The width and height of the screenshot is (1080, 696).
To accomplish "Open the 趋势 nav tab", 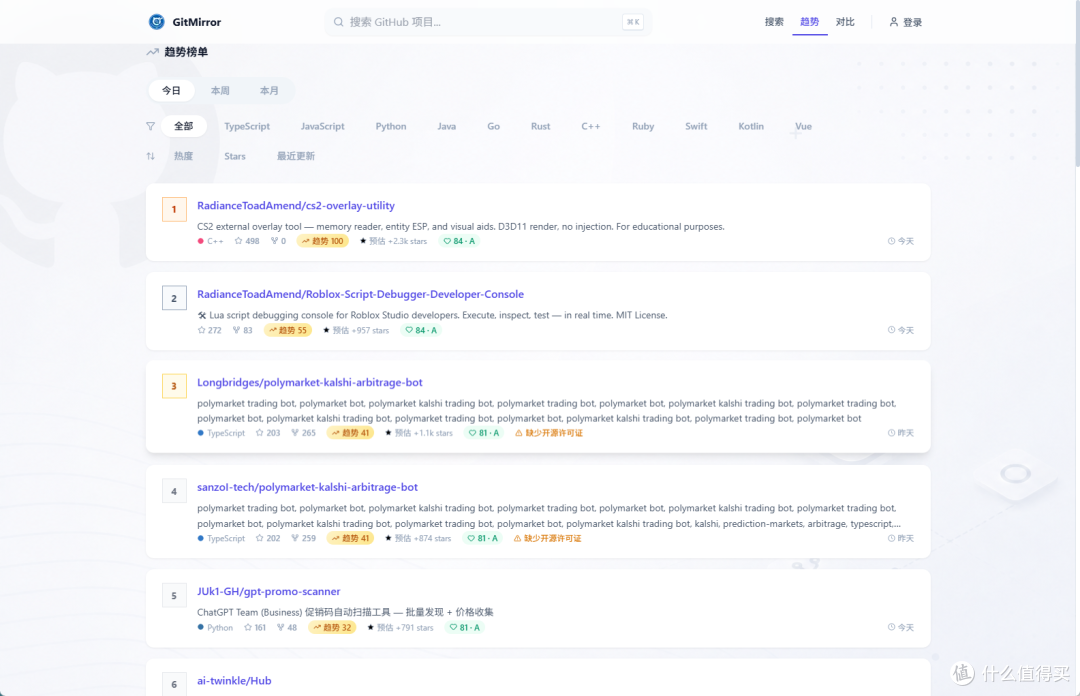I will (809, 22).
